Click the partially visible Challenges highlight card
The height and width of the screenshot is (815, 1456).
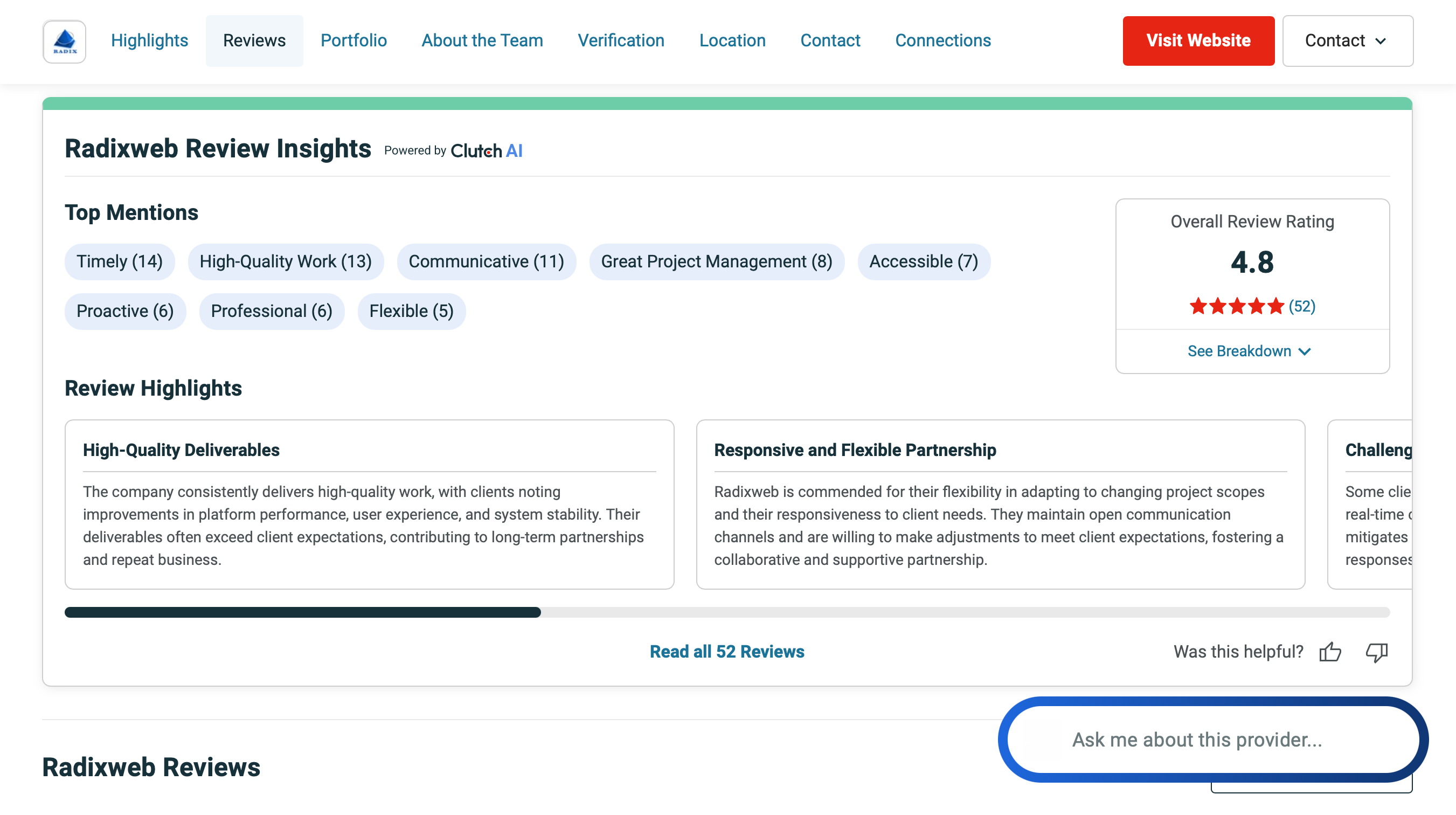coord(1370,505)
